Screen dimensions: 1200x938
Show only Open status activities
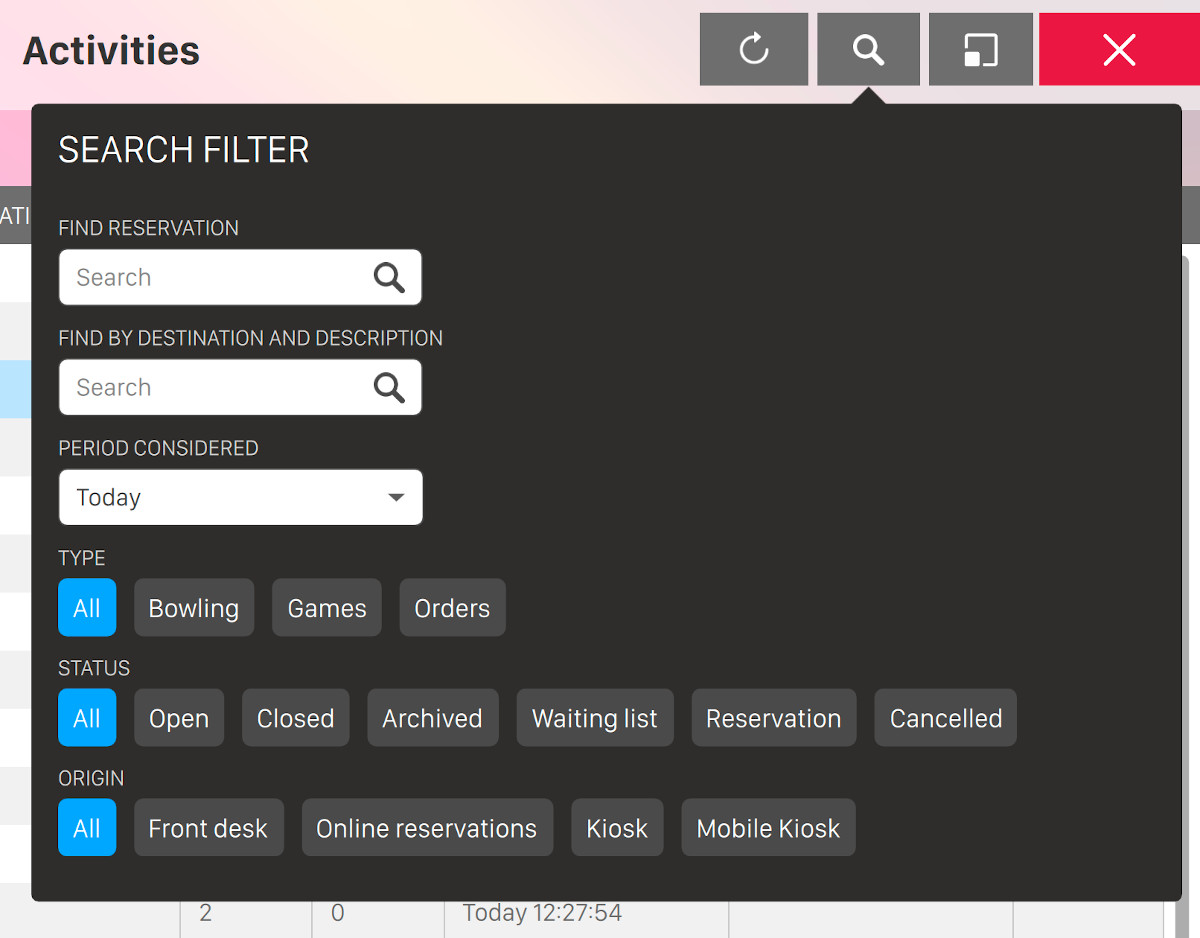(x=179, y=718)
